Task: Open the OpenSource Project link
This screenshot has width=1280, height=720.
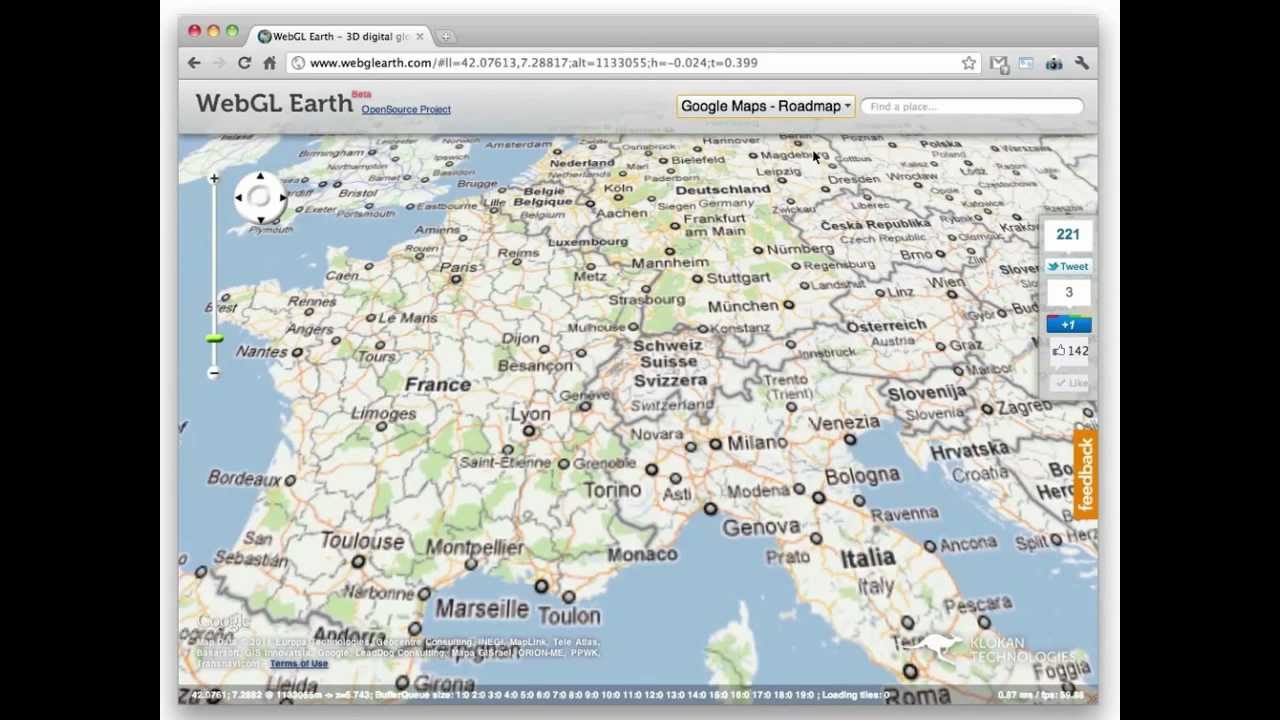Action: (406, 109)
